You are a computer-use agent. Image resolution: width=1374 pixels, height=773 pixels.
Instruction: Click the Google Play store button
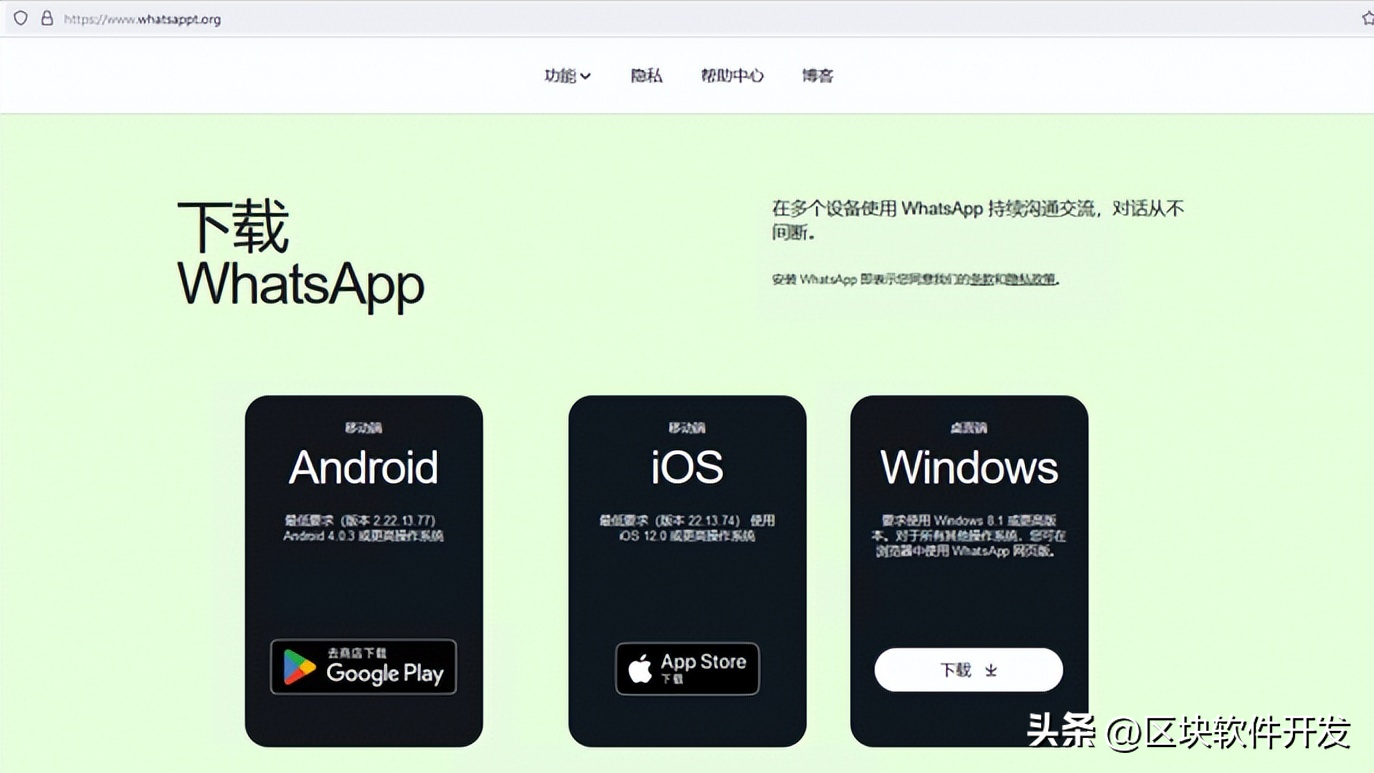(363, 667)
